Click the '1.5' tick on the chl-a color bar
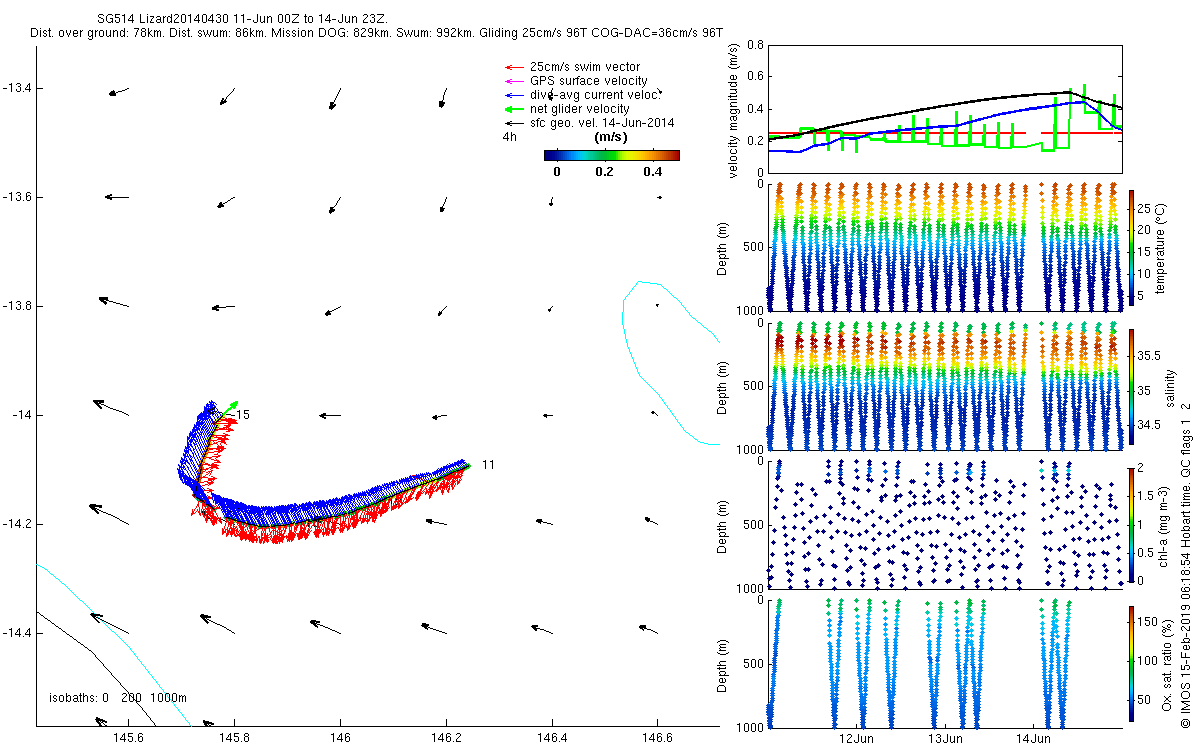Screen dimensions: 1200x750 (1147, 497)
